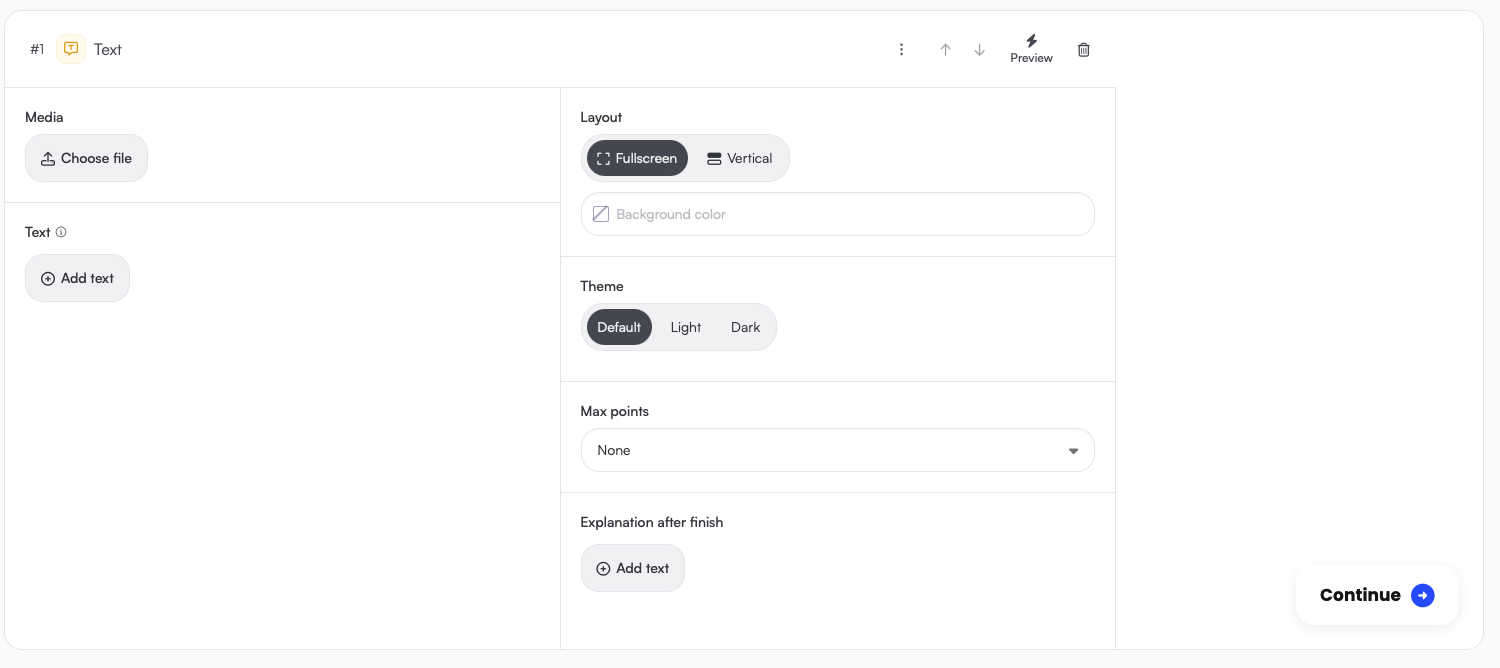Click the lightning bolt Preview icon
The image size is (1500, 668).
point(1031,42)
